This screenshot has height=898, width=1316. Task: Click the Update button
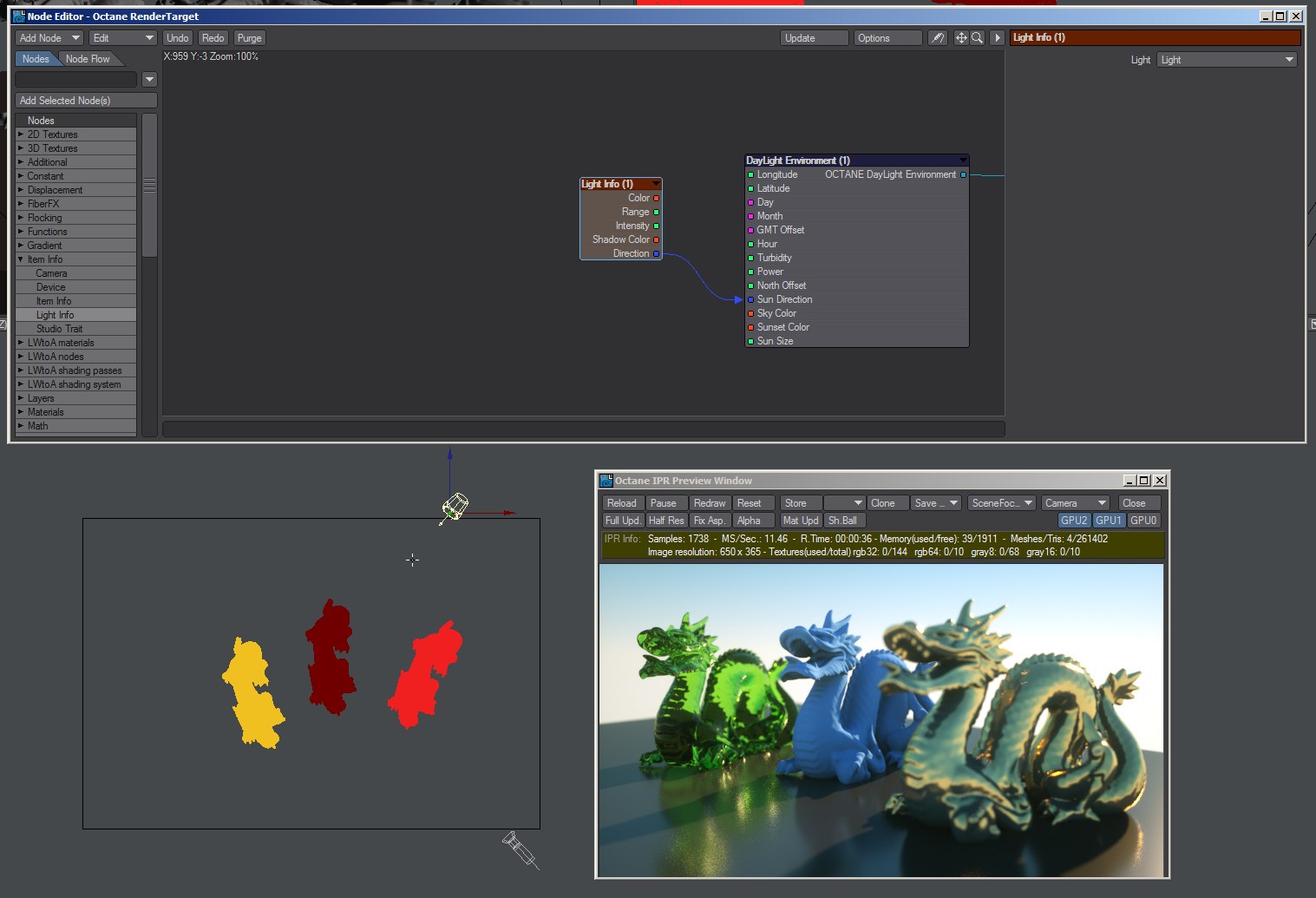[815, 38]
